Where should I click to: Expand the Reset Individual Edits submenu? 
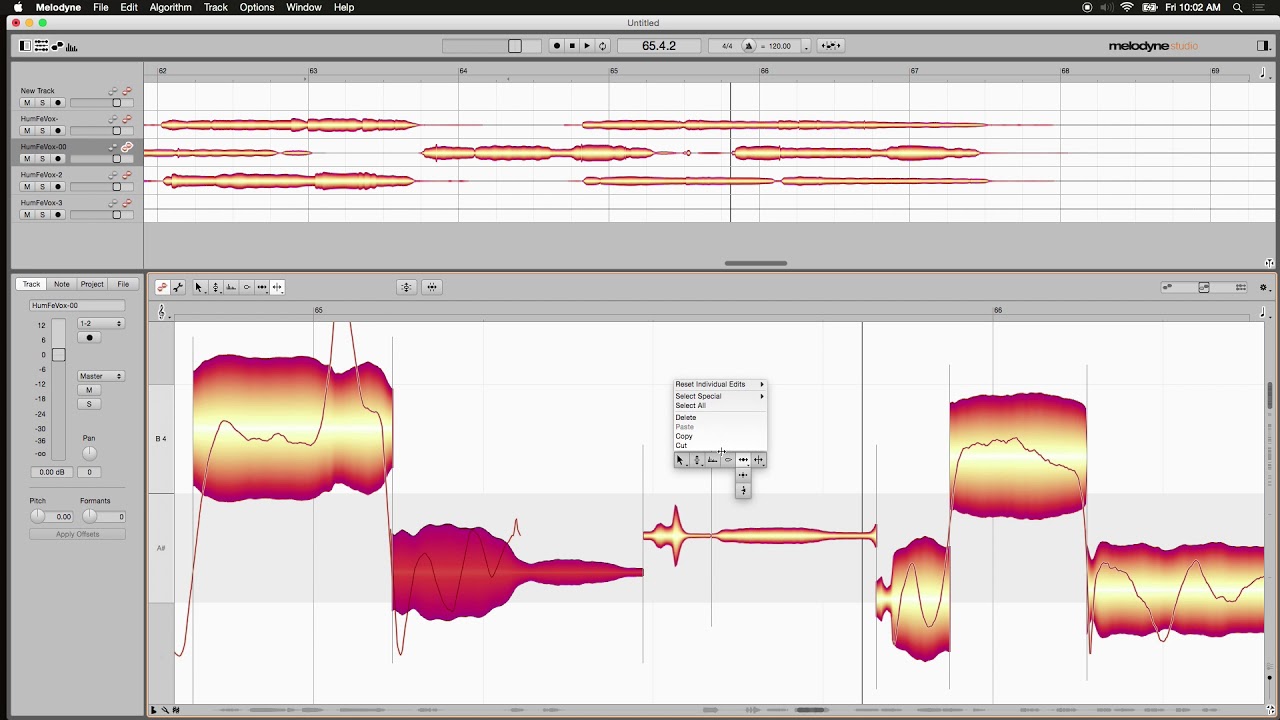pos(719,384)
